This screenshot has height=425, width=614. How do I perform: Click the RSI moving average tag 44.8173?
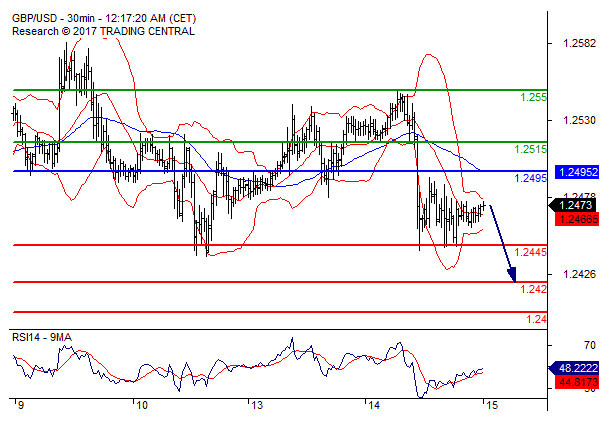pyautogui.click(x=577, y=382)
